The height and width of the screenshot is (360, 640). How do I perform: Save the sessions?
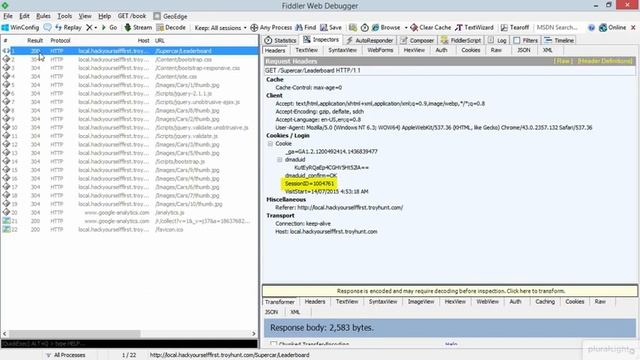coord(331,27)
